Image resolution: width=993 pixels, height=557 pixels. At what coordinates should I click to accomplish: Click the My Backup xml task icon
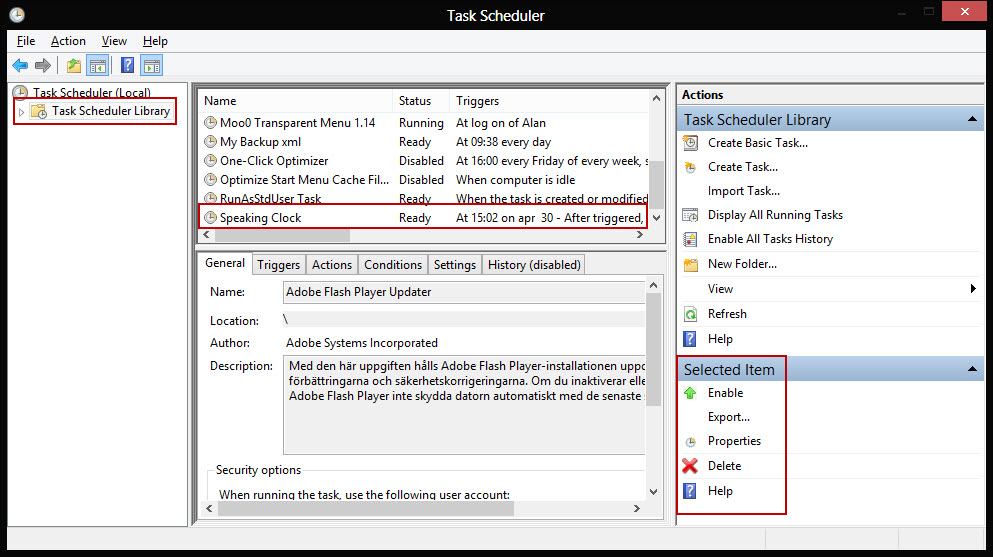(210, 142)
